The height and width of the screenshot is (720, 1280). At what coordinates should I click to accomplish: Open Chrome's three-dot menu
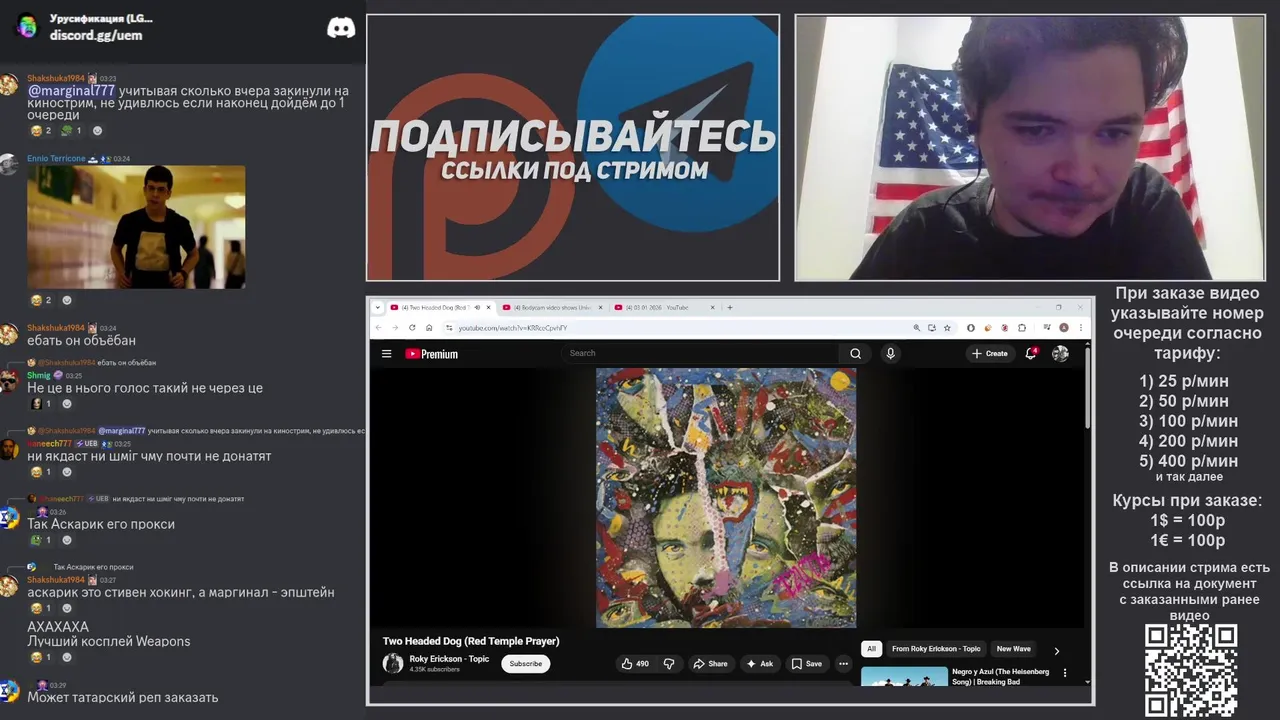click(x=1082, y=328)
